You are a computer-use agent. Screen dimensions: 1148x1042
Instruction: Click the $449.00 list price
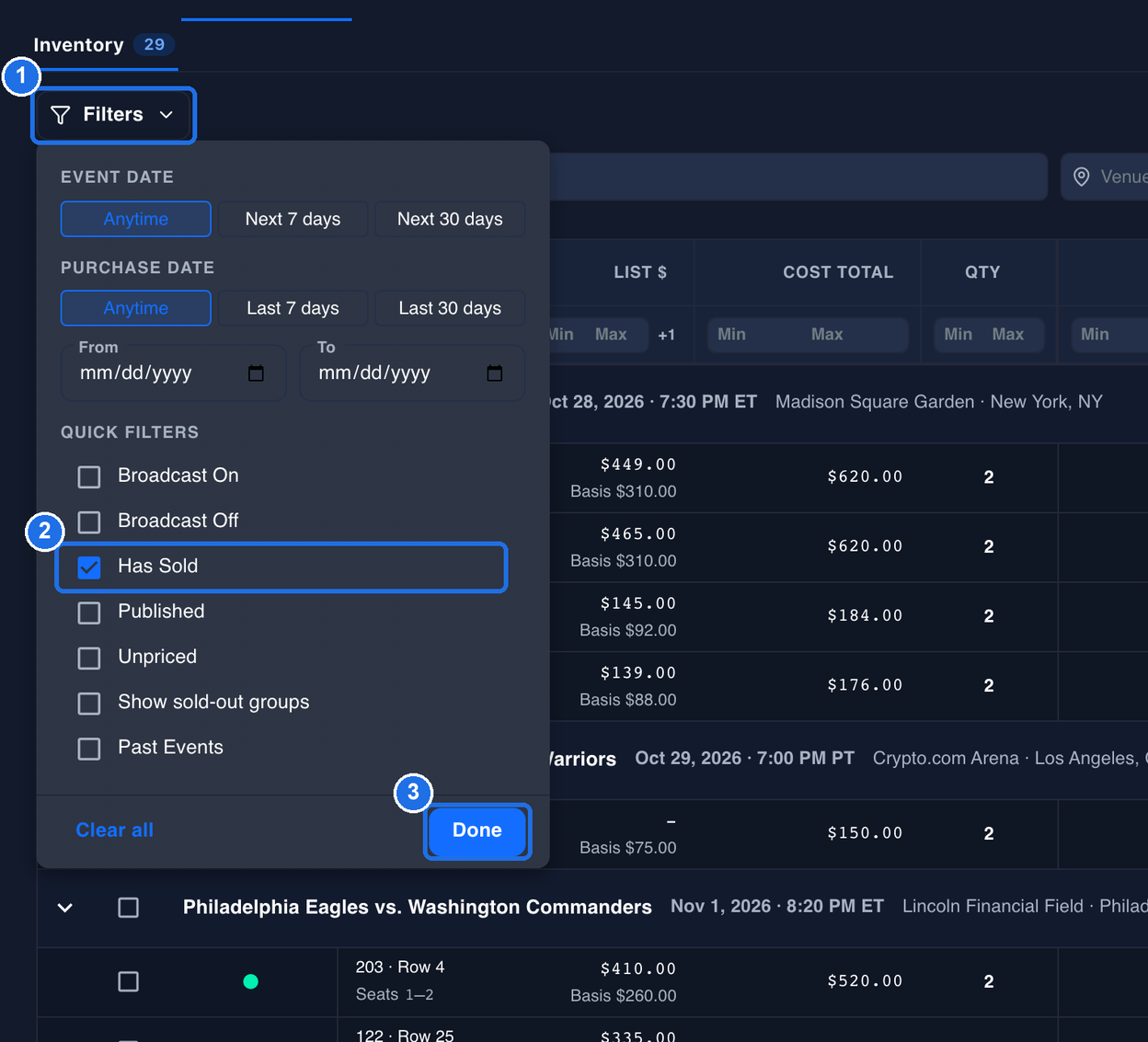(638, 464)
